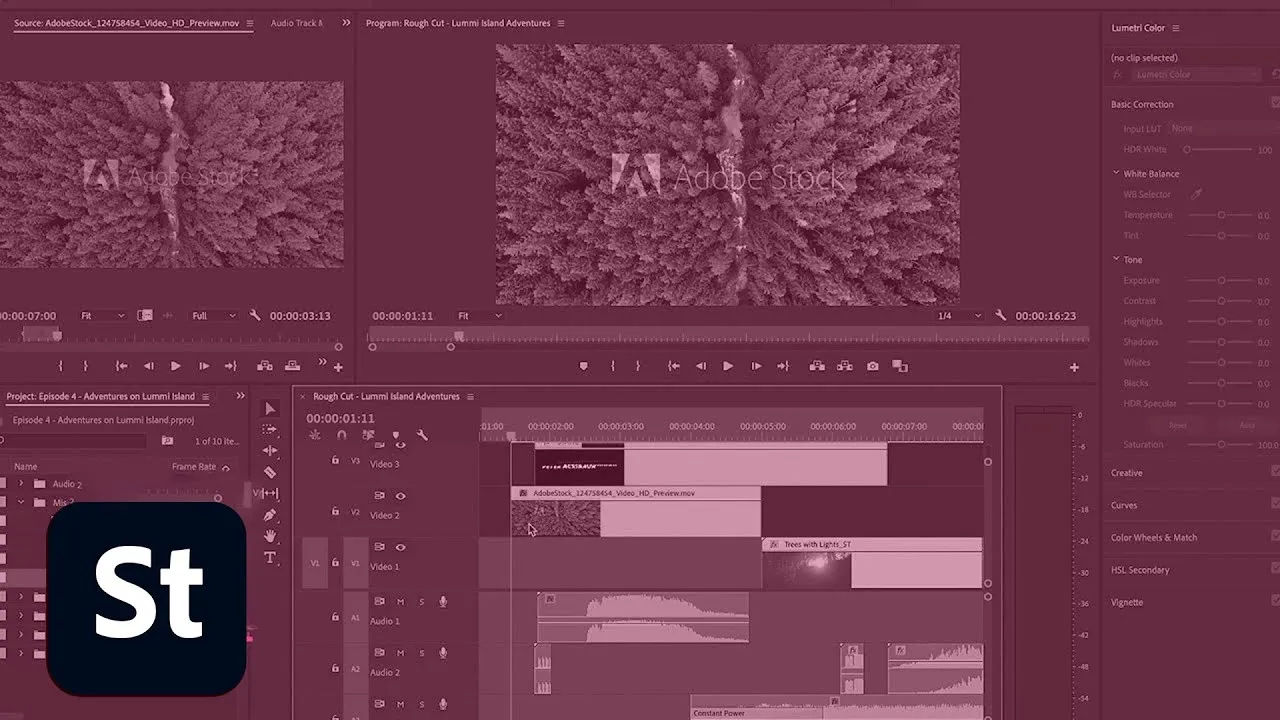
Task: Step forward one frame in Program monitor
Action: point(755,366)
